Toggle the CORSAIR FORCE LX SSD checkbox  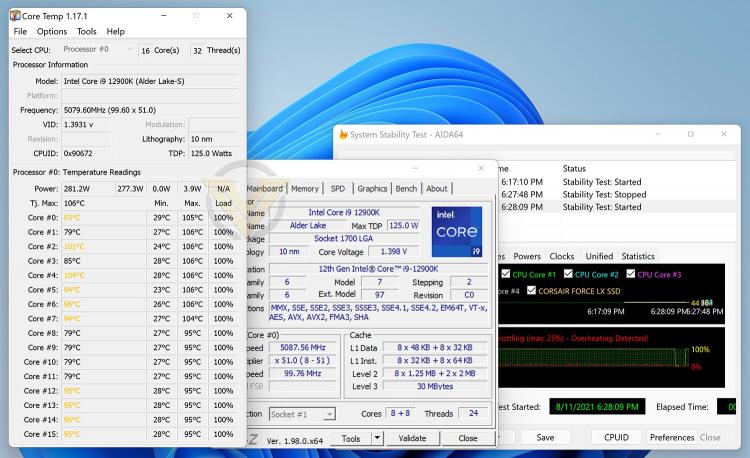[x=531, y=291]
